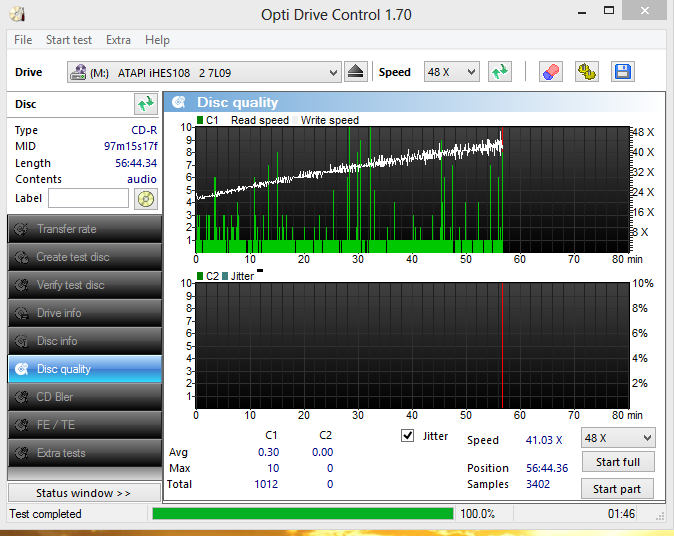Expand the Status window button
674x536 pixels.
[84, 493]
